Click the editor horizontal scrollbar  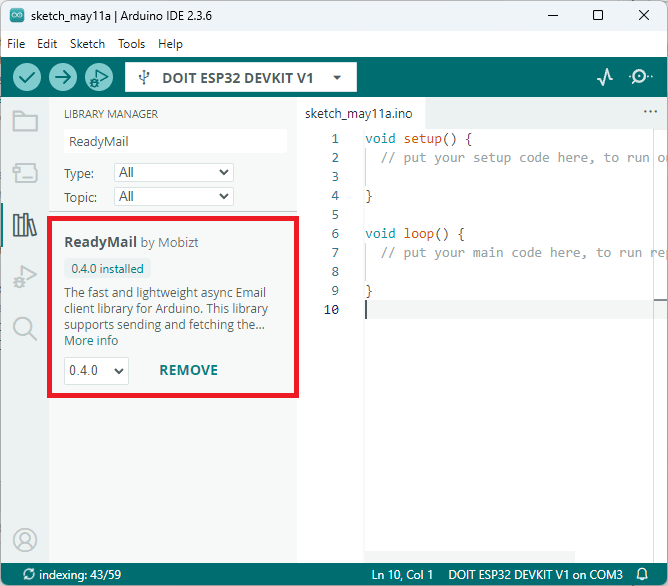click(469, 556)
